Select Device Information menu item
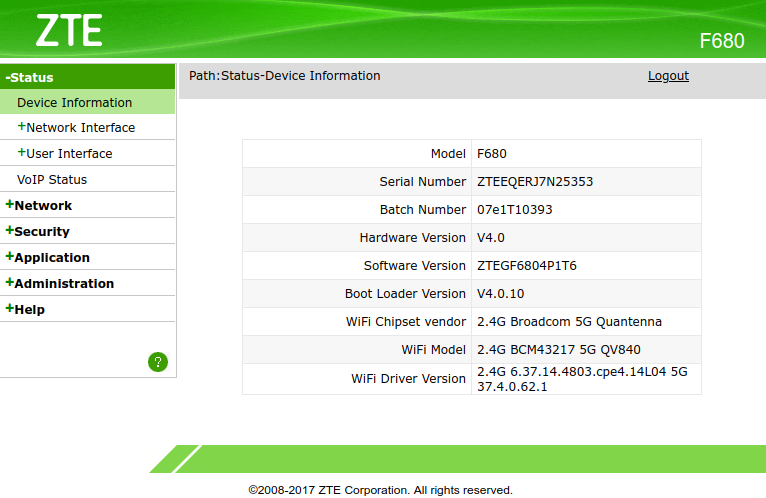The image size is (766, 498). (74, 103)
